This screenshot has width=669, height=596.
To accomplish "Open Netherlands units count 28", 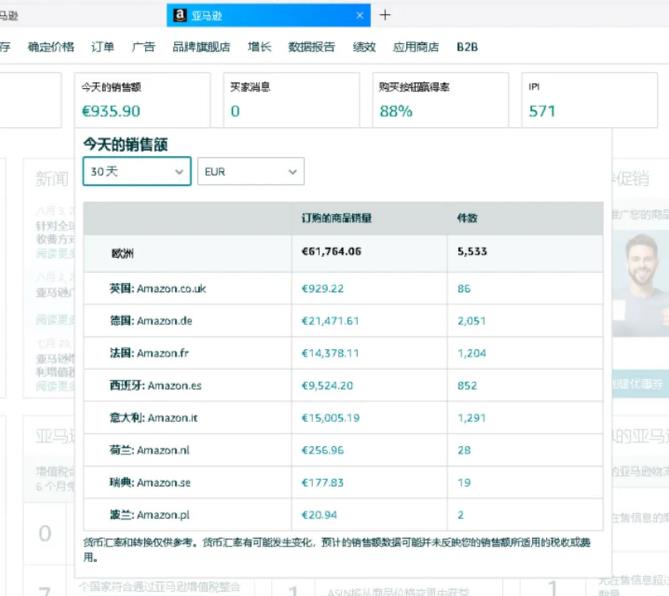I will pyautogui.click(x=464, y=451).
